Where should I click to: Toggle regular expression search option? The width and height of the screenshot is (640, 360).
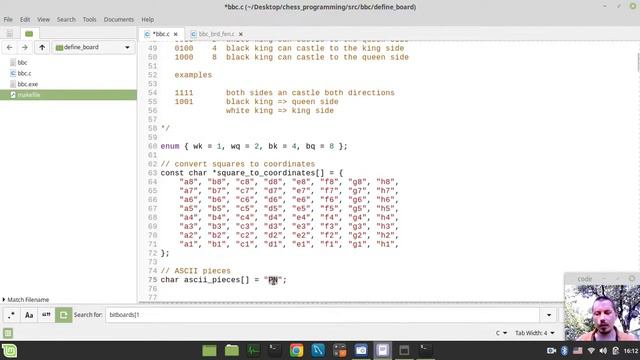[x=11, y=315]
